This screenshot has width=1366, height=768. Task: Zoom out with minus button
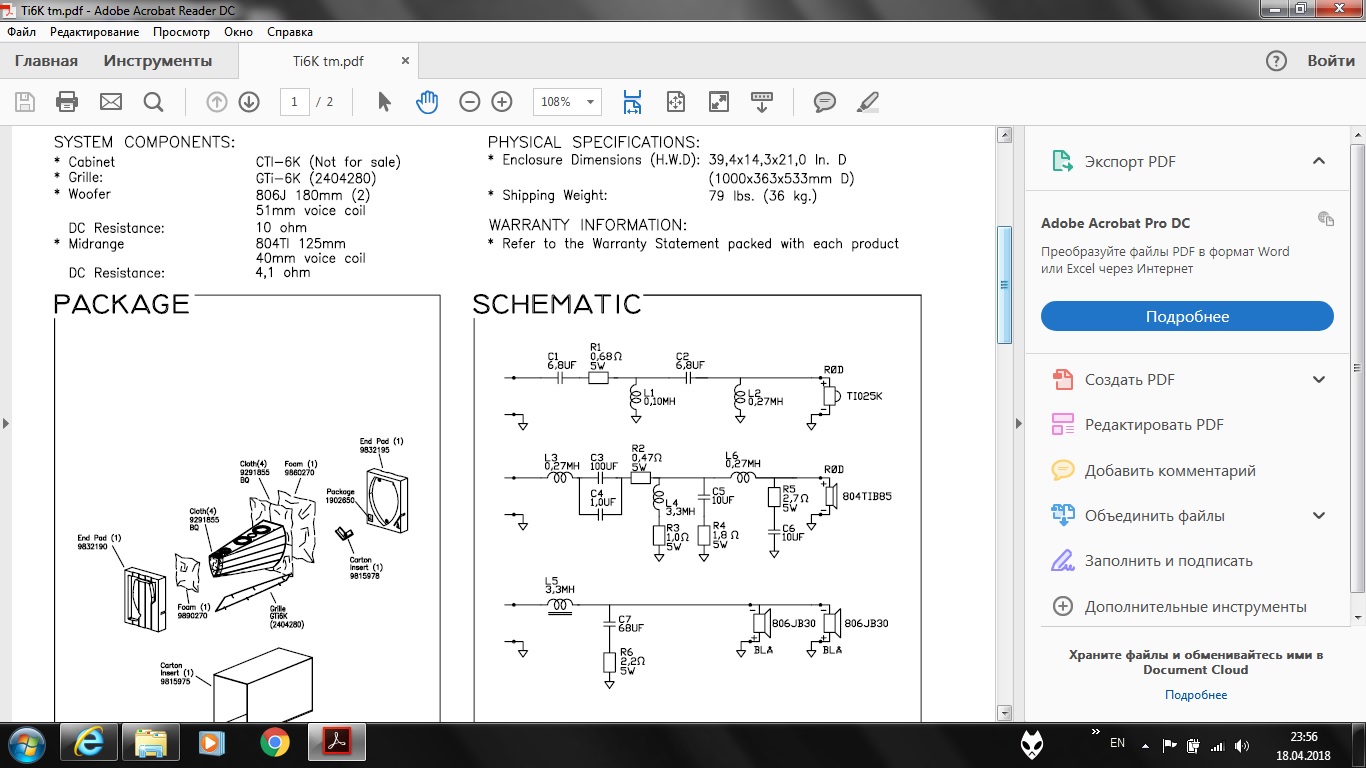click(x=470, y=101)
